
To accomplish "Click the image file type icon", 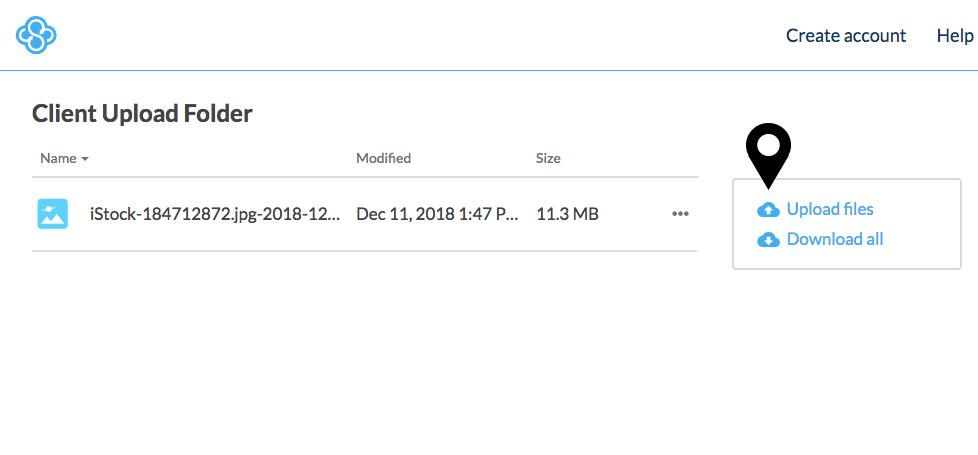I will coord(52,213).
